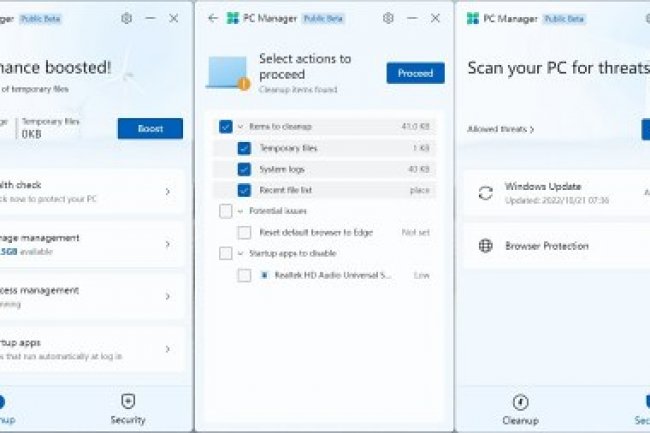
Task: Check Reset default browser to Edge checkbox
Action: pyautogui.click(x=244, y=232)
